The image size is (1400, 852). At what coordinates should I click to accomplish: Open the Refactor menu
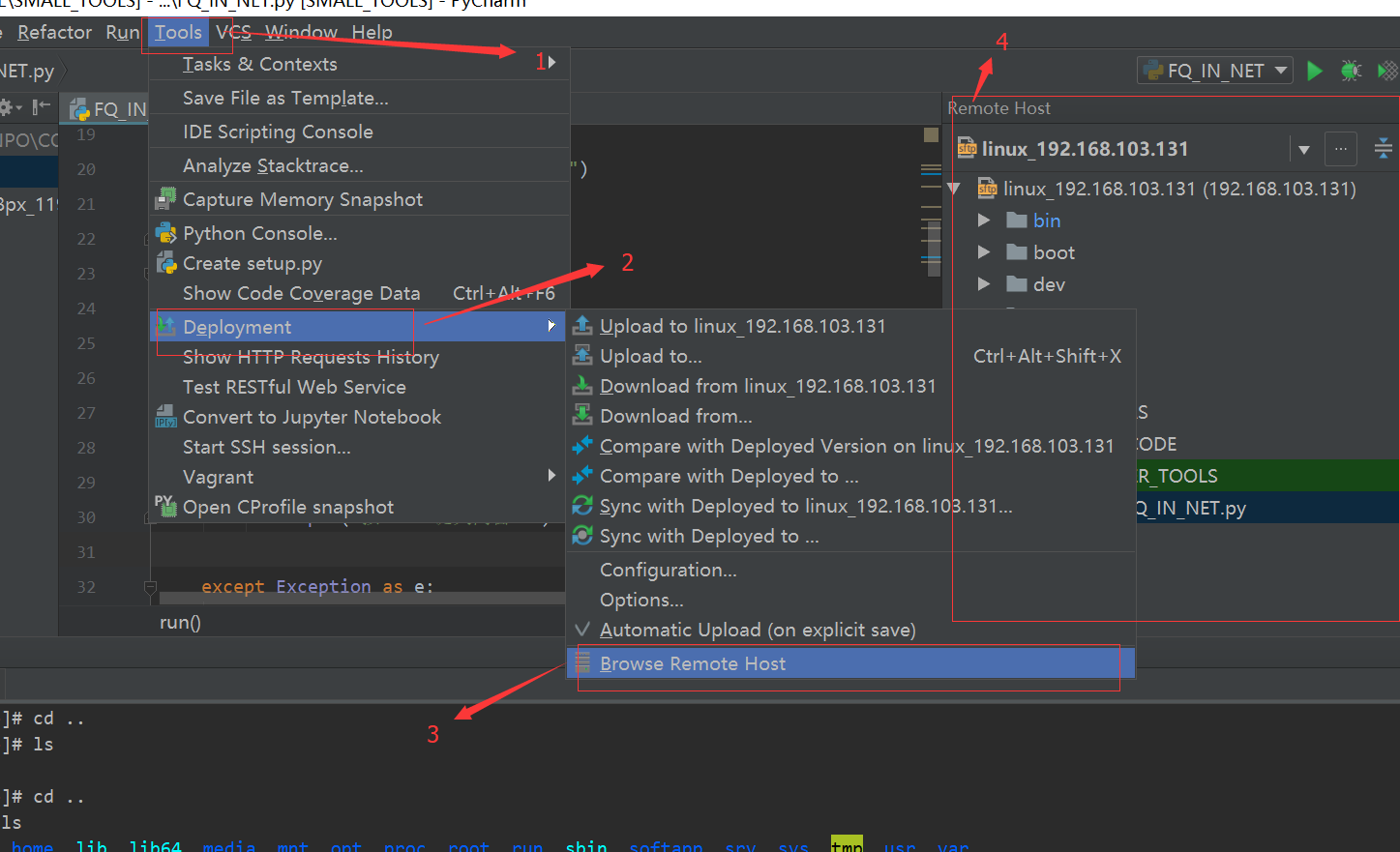[x=54, y=32]
